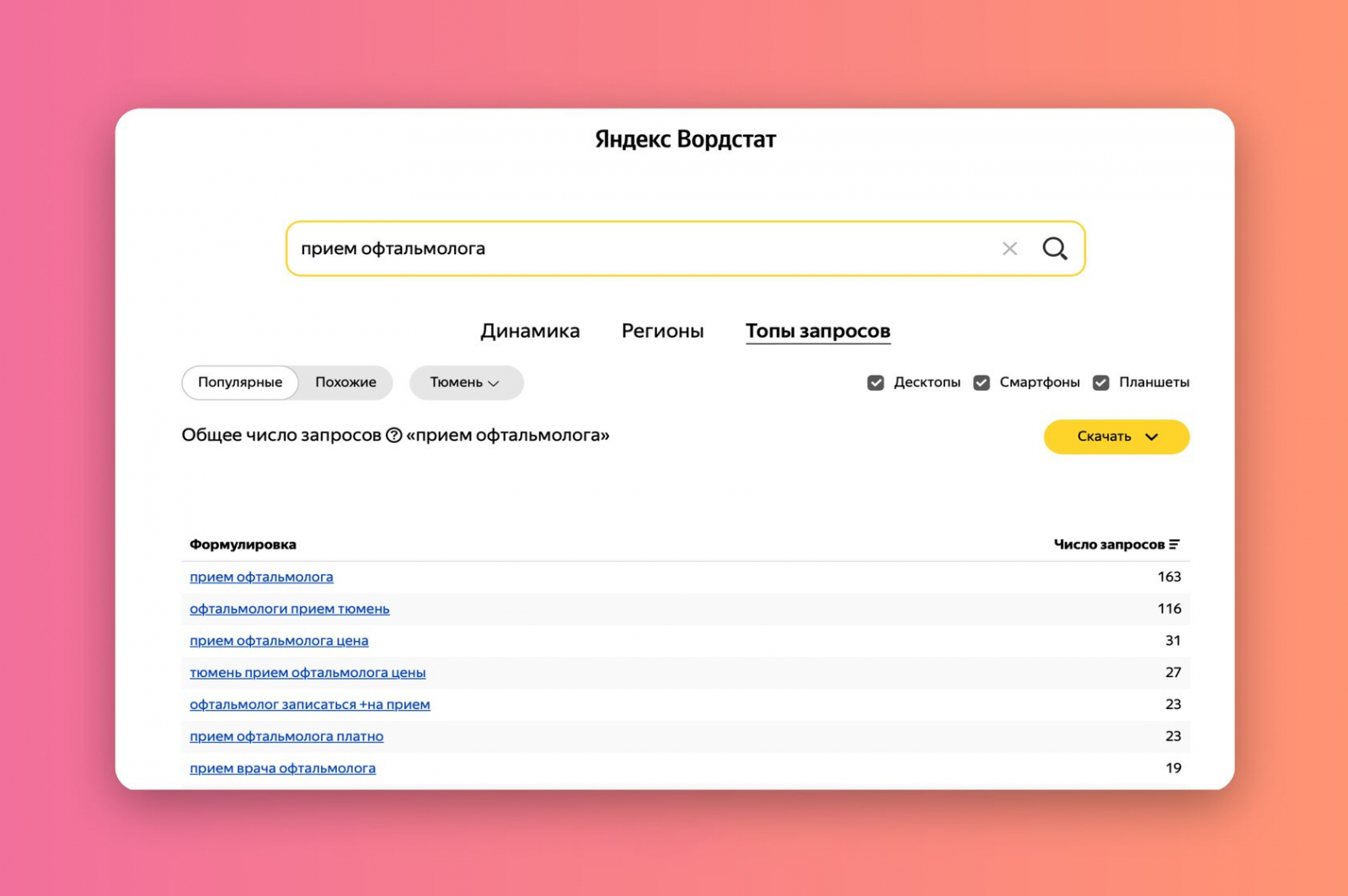
Task: Switch to the Регионы tab
Action: click(x=663, y=331)
